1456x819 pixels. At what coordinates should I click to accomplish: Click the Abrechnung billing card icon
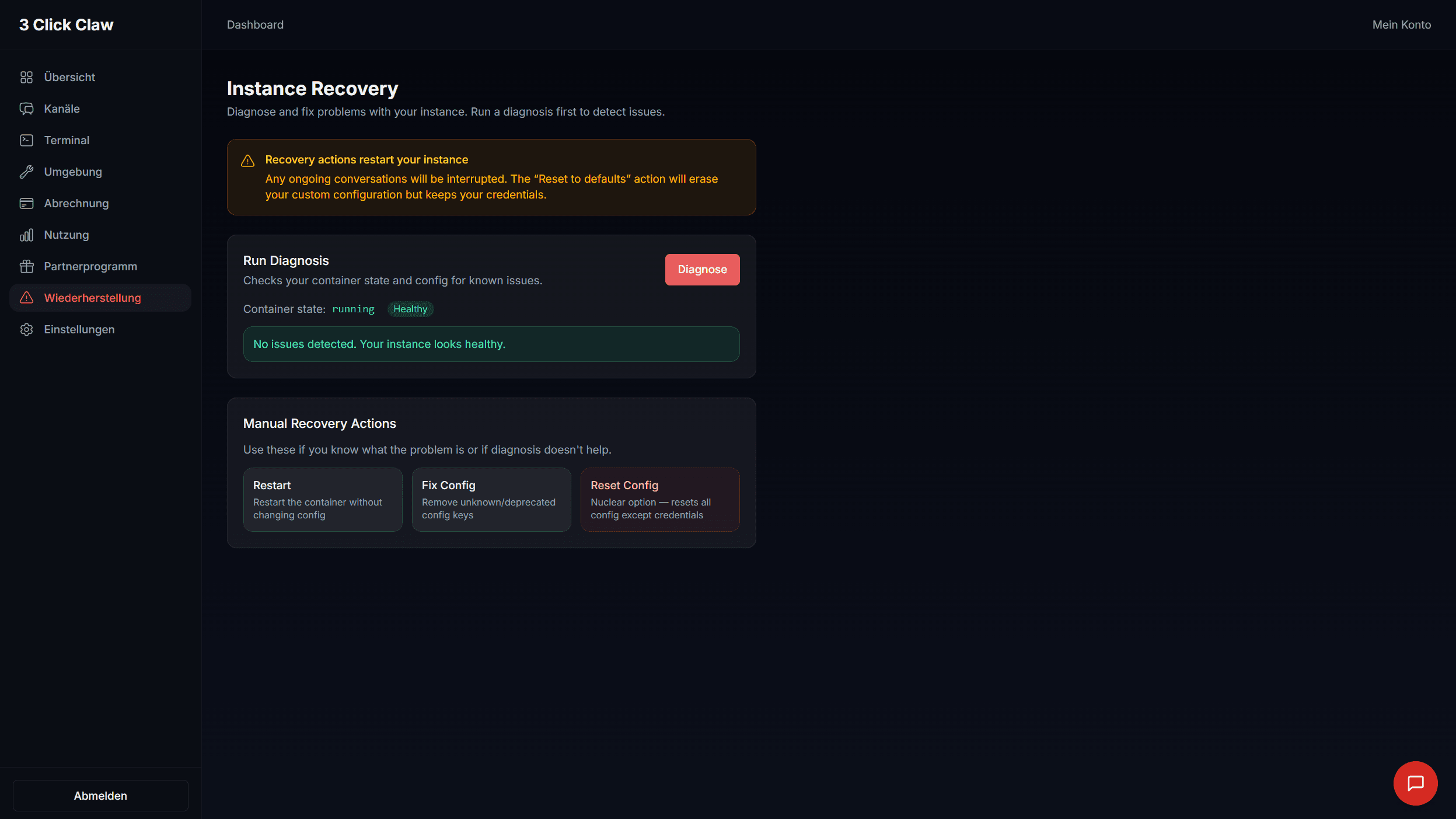click(x=27, y=203)
